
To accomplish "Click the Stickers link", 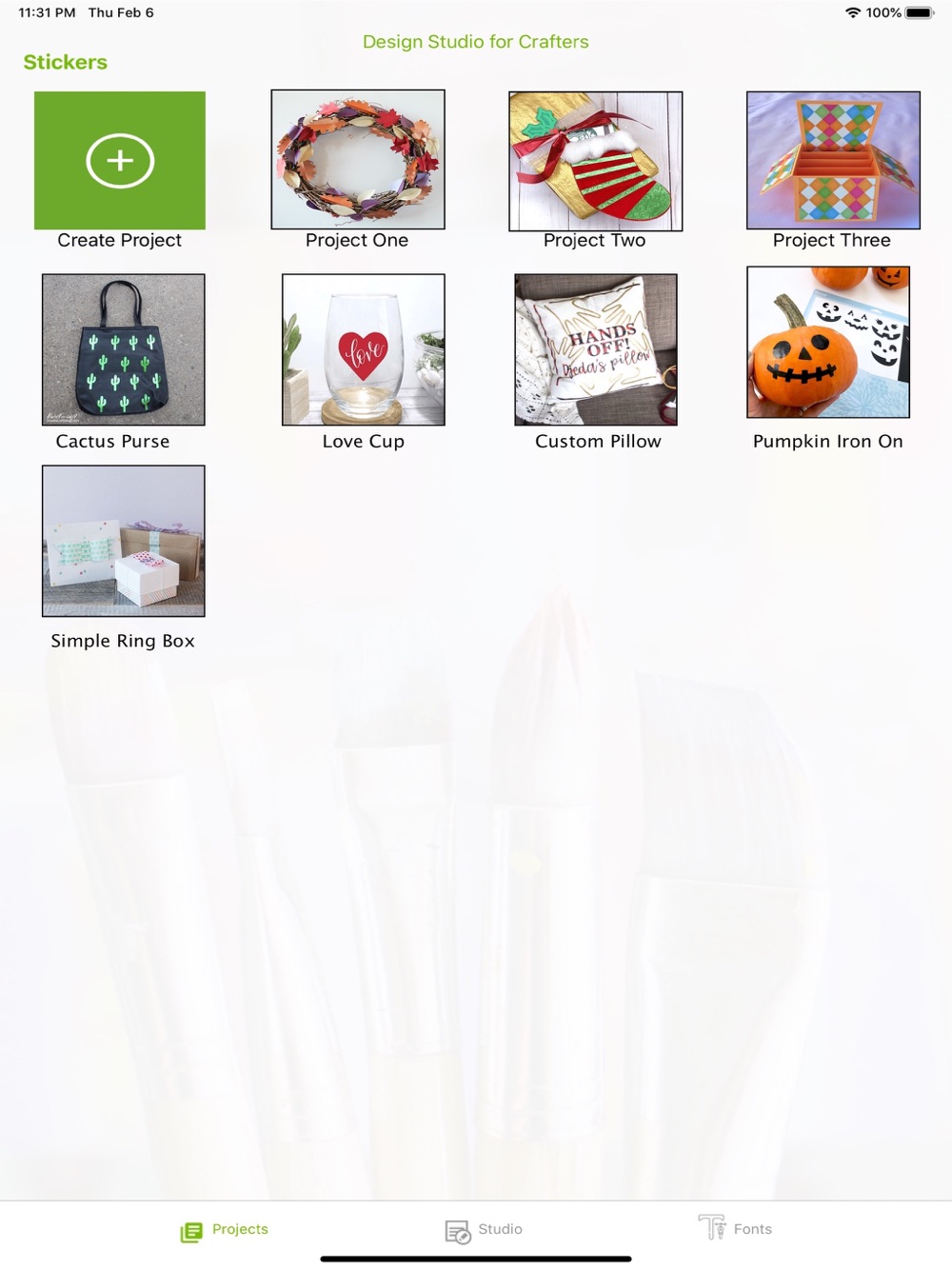I will (x=66, y=62).
